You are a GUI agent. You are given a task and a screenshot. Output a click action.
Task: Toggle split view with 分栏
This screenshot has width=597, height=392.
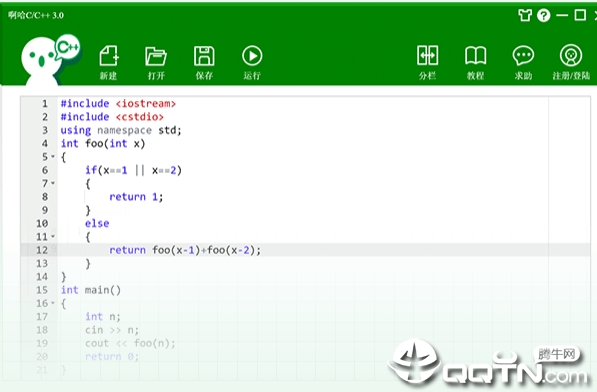click(x=427, y=63)
